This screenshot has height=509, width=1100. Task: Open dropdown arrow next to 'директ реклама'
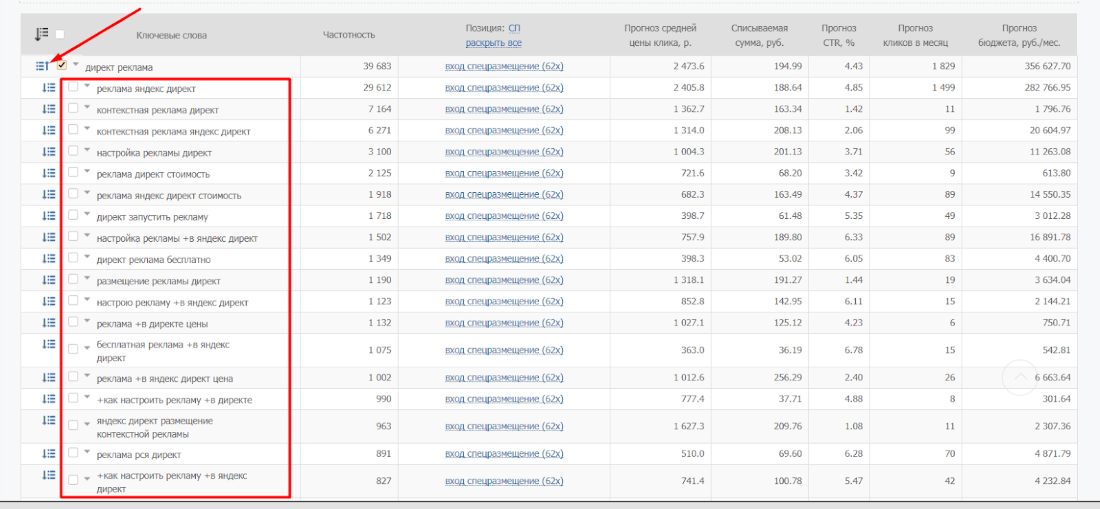(x=75, y=65)
